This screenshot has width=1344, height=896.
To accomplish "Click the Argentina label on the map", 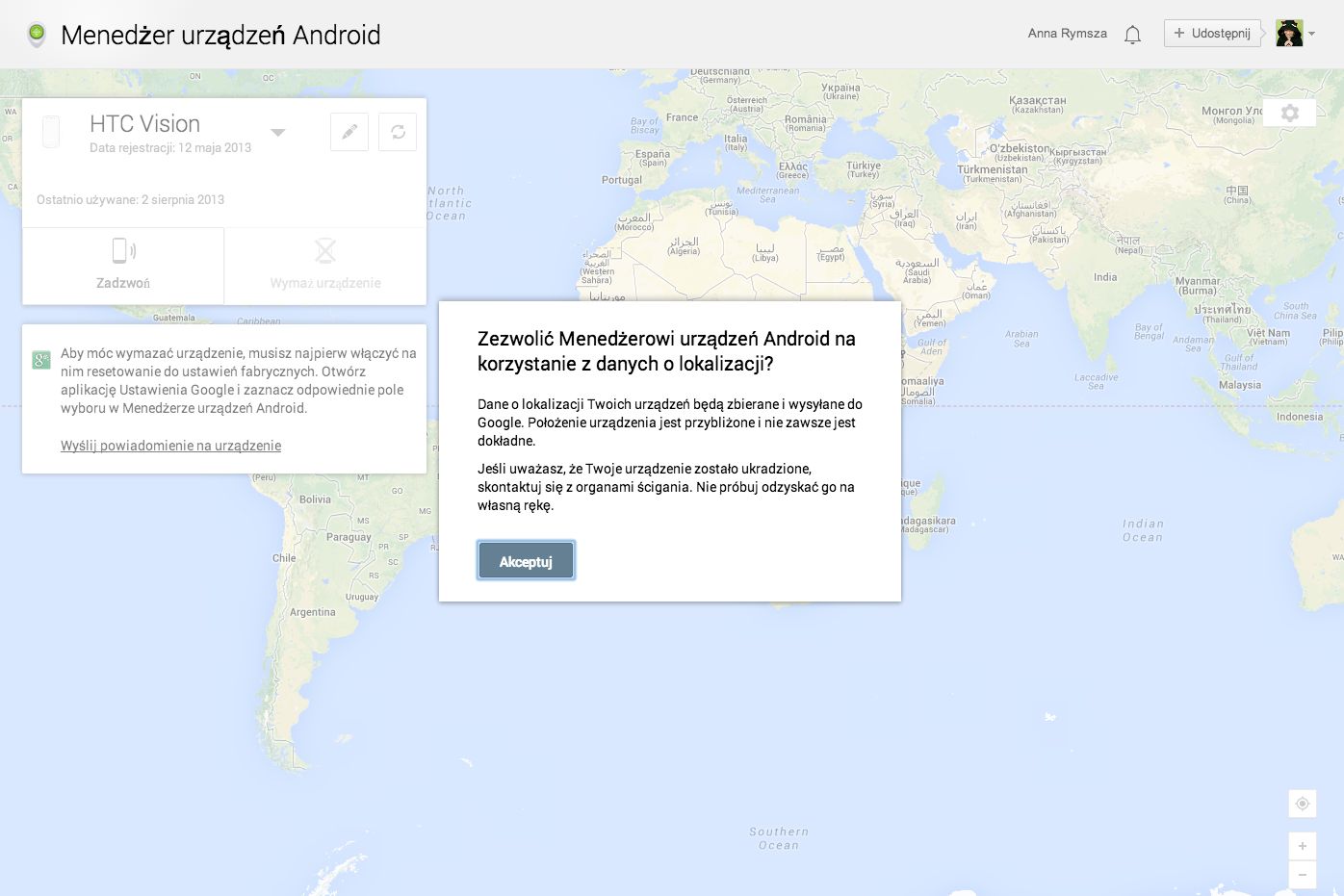I will tap(313, 612).
